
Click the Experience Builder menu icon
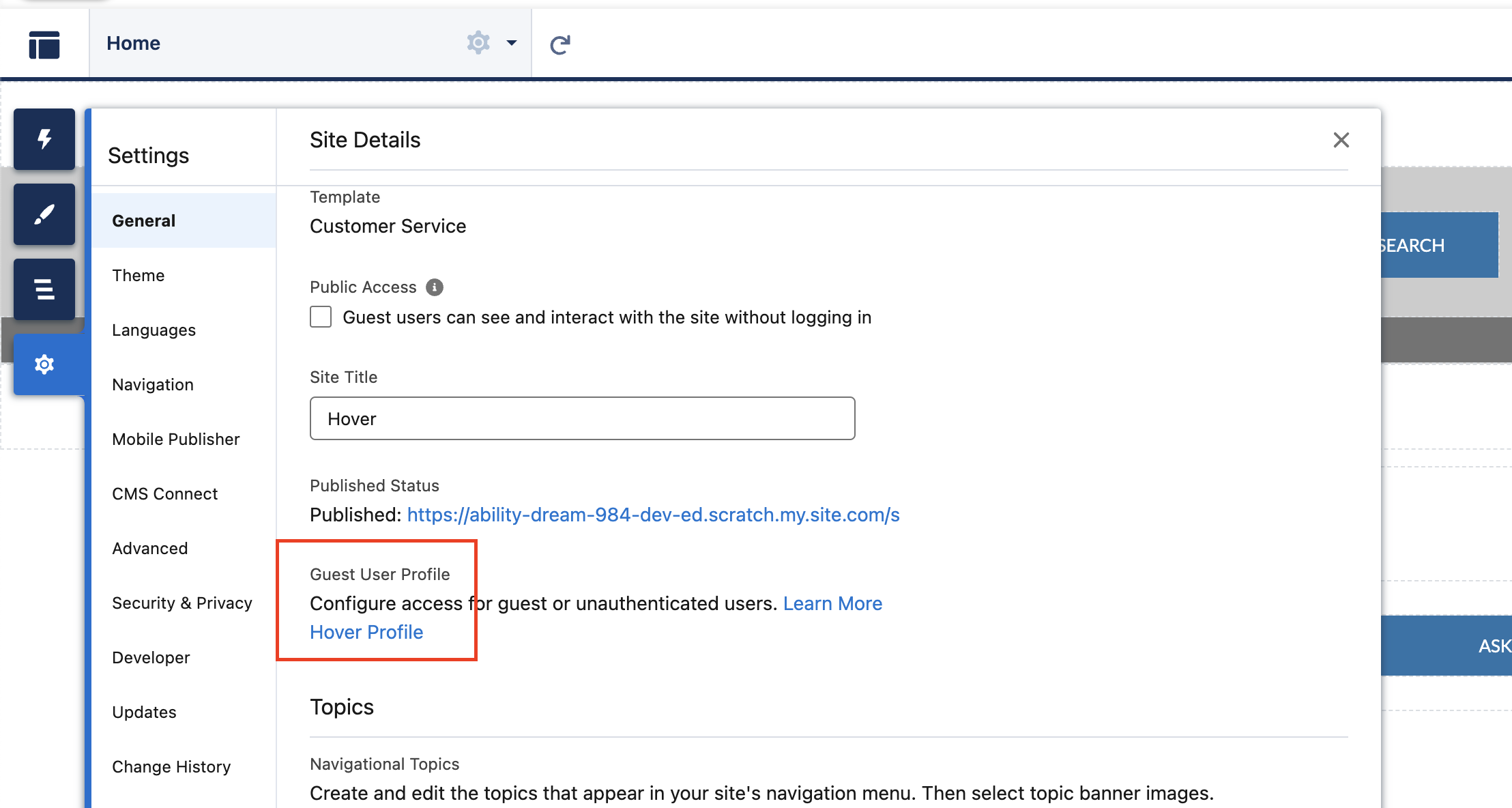pyautogui.click(x=44, y=45)
